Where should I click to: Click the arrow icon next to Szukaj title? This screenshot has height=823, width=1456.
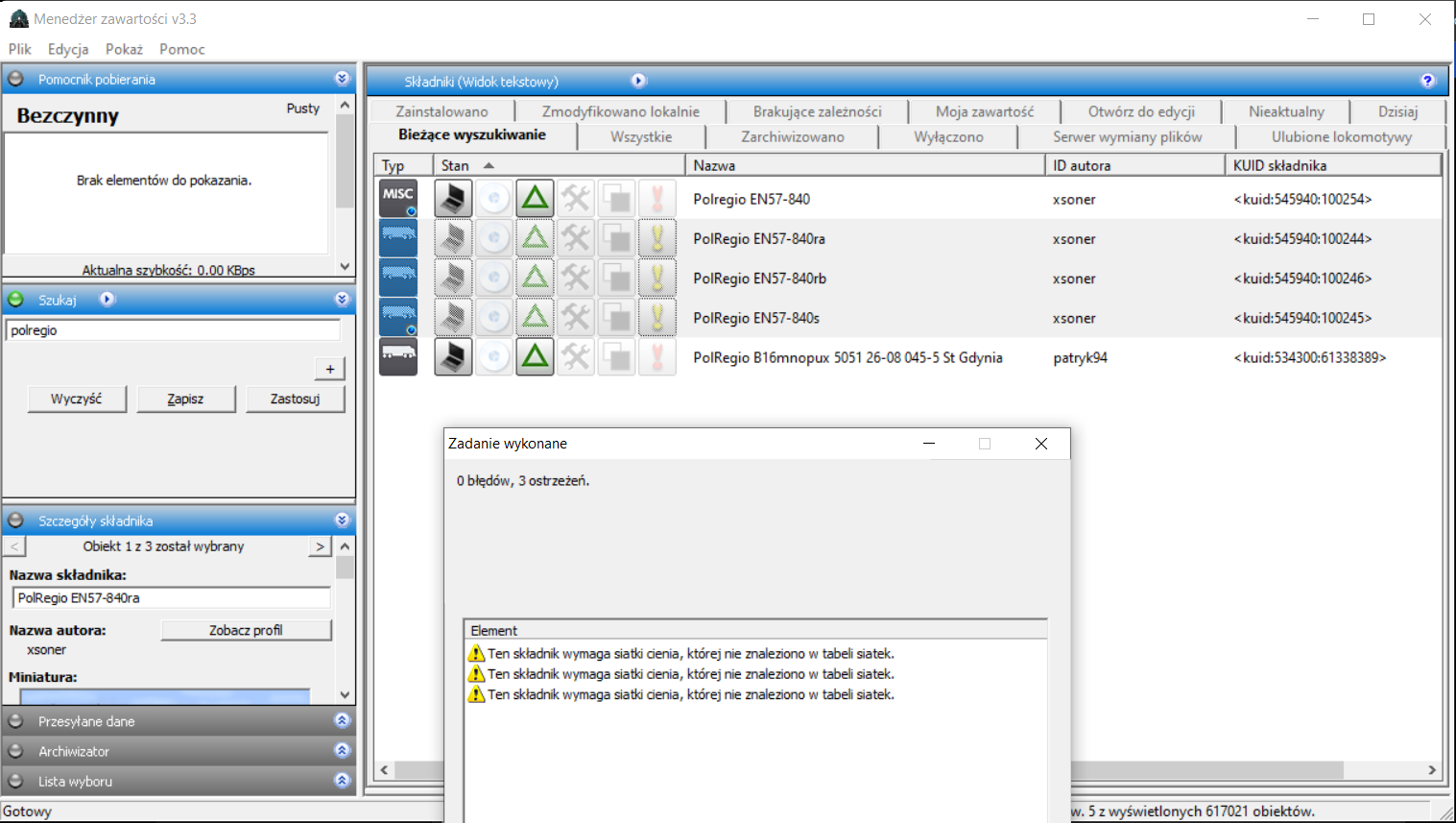coord(107,300)
